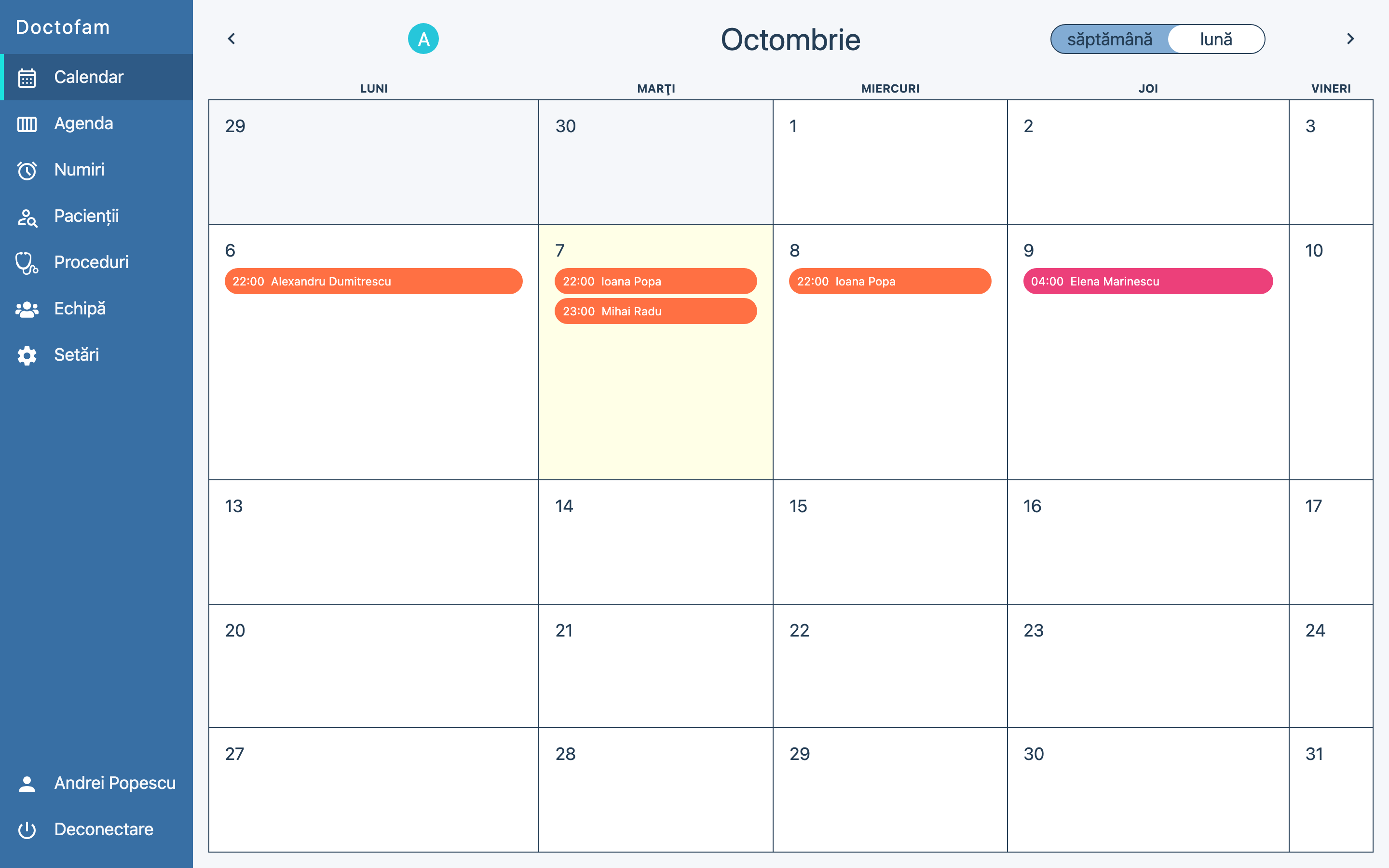The height and width of the screenshot is (868, 1389).
Task: Select day 15 cell in calendar
Action: [890, 542]
